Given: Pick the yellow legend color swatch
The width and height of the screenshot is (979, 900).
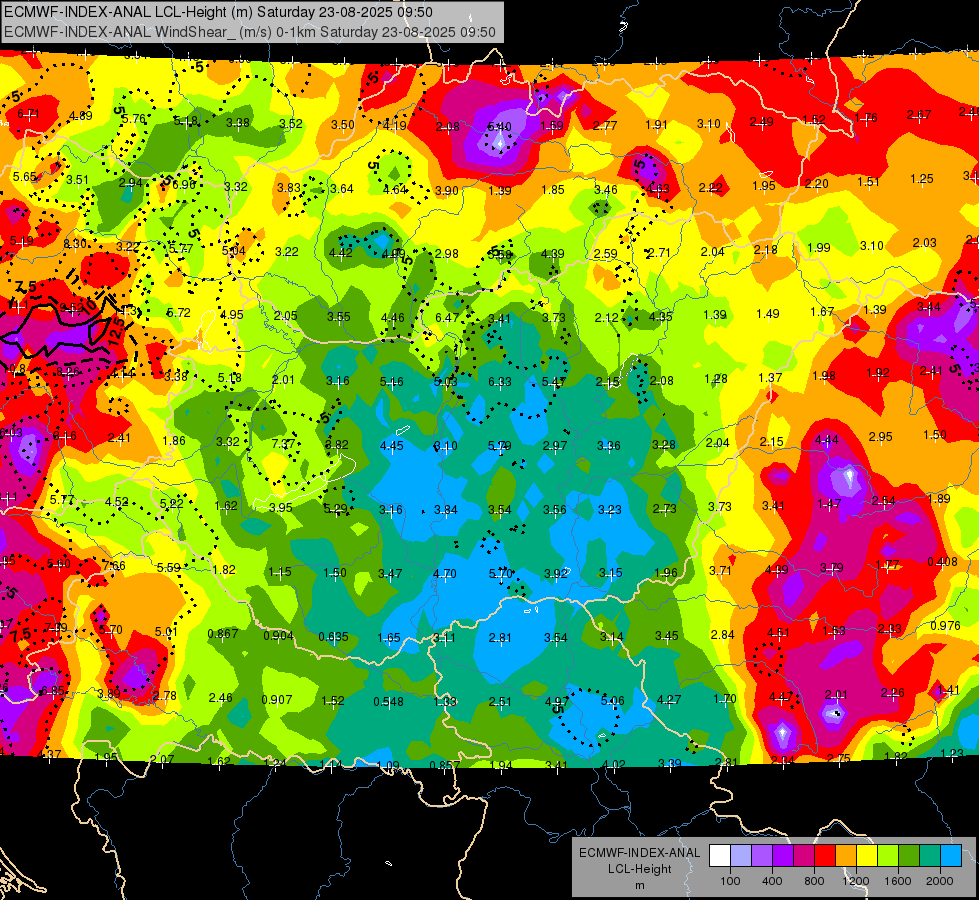Looking at the screenshot, I should [x=867, y=856].
